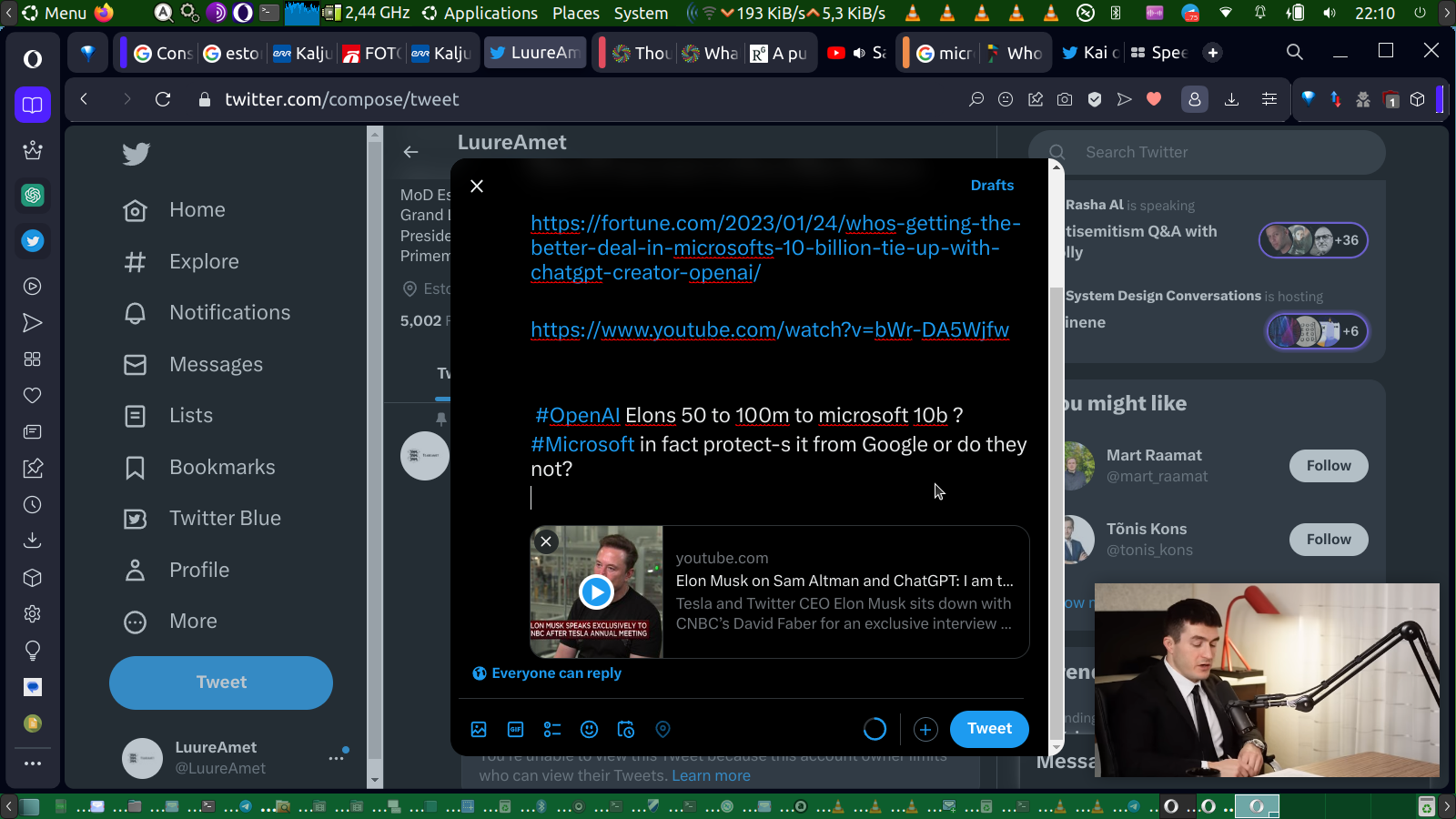
Task: Switch to the YouTube tab playing audio
Action: 856,53
